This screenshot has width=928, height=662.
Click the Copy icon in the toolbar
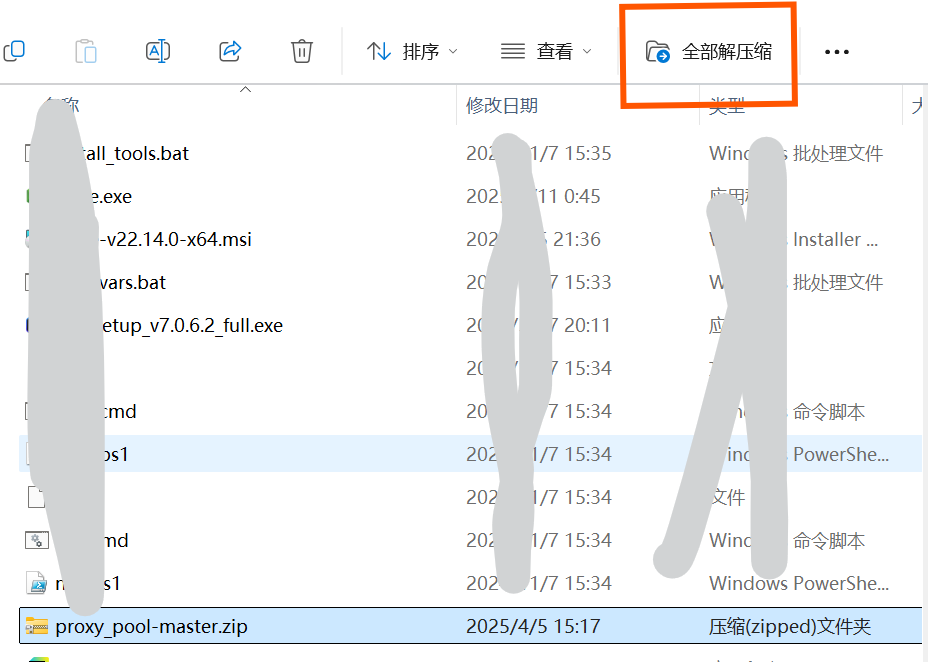tap(14, 50)
